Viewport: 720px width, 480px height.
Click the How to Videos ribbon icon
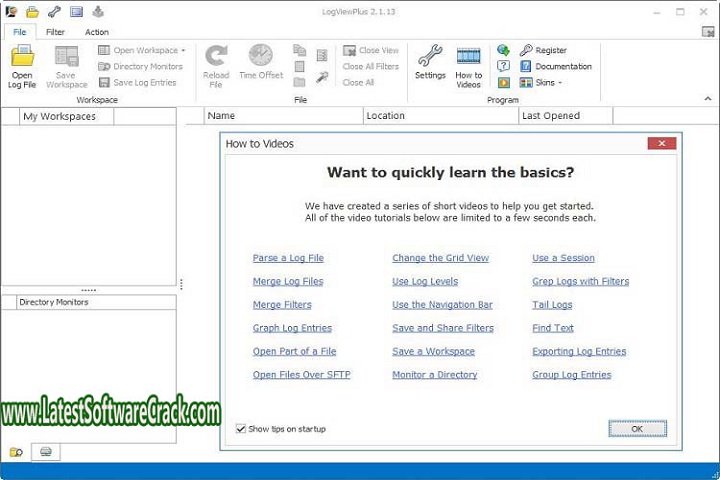tap(469, 58)
